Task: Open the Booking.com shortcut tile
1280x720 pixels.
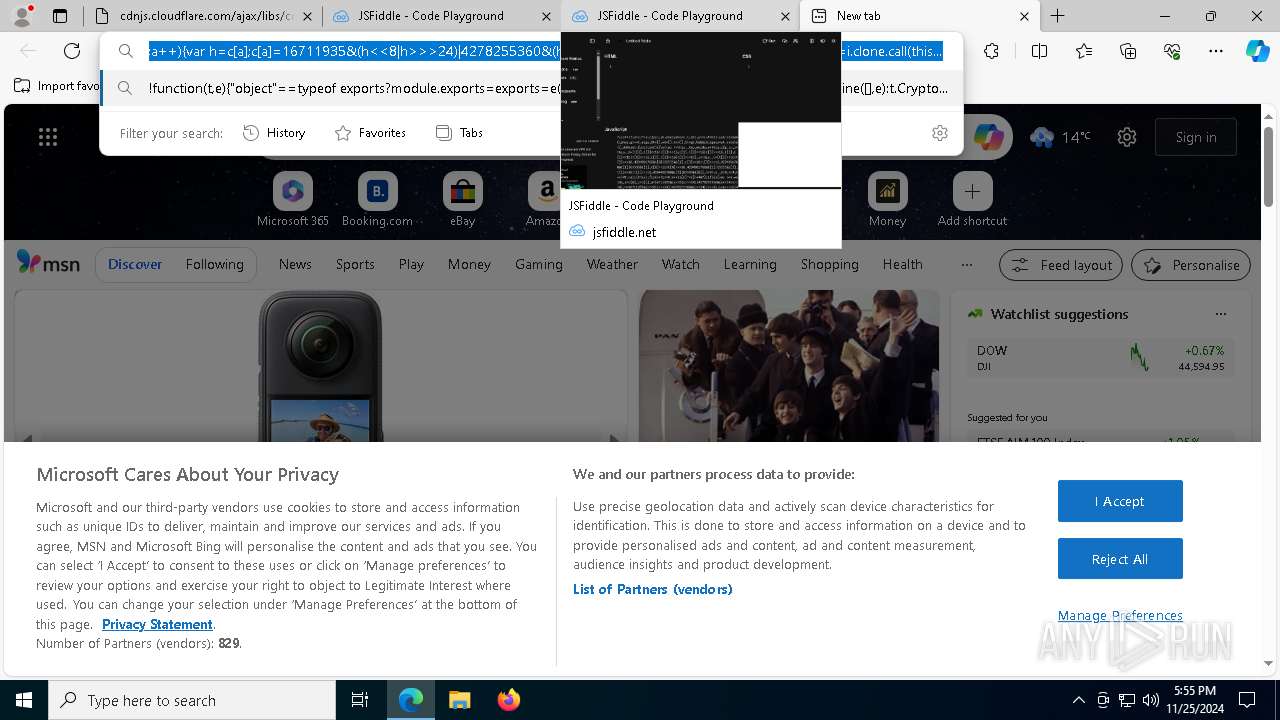Action: pos(377,200)
